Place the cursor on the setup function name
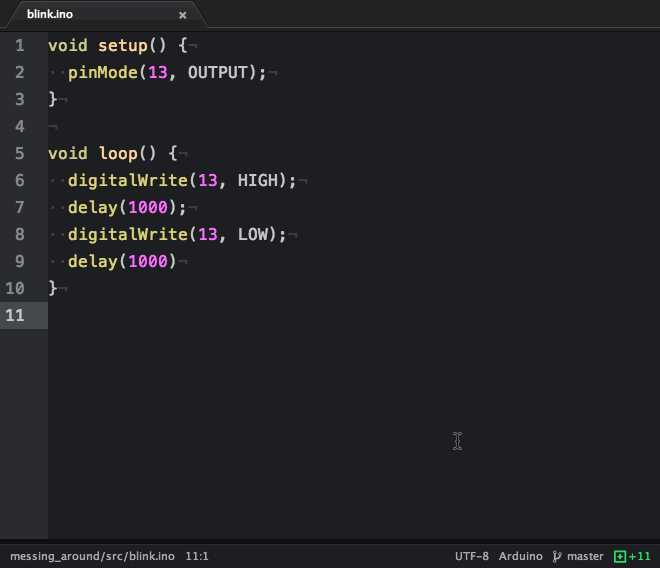The height and width of the screenshot is (568, 660). point(122,45)
